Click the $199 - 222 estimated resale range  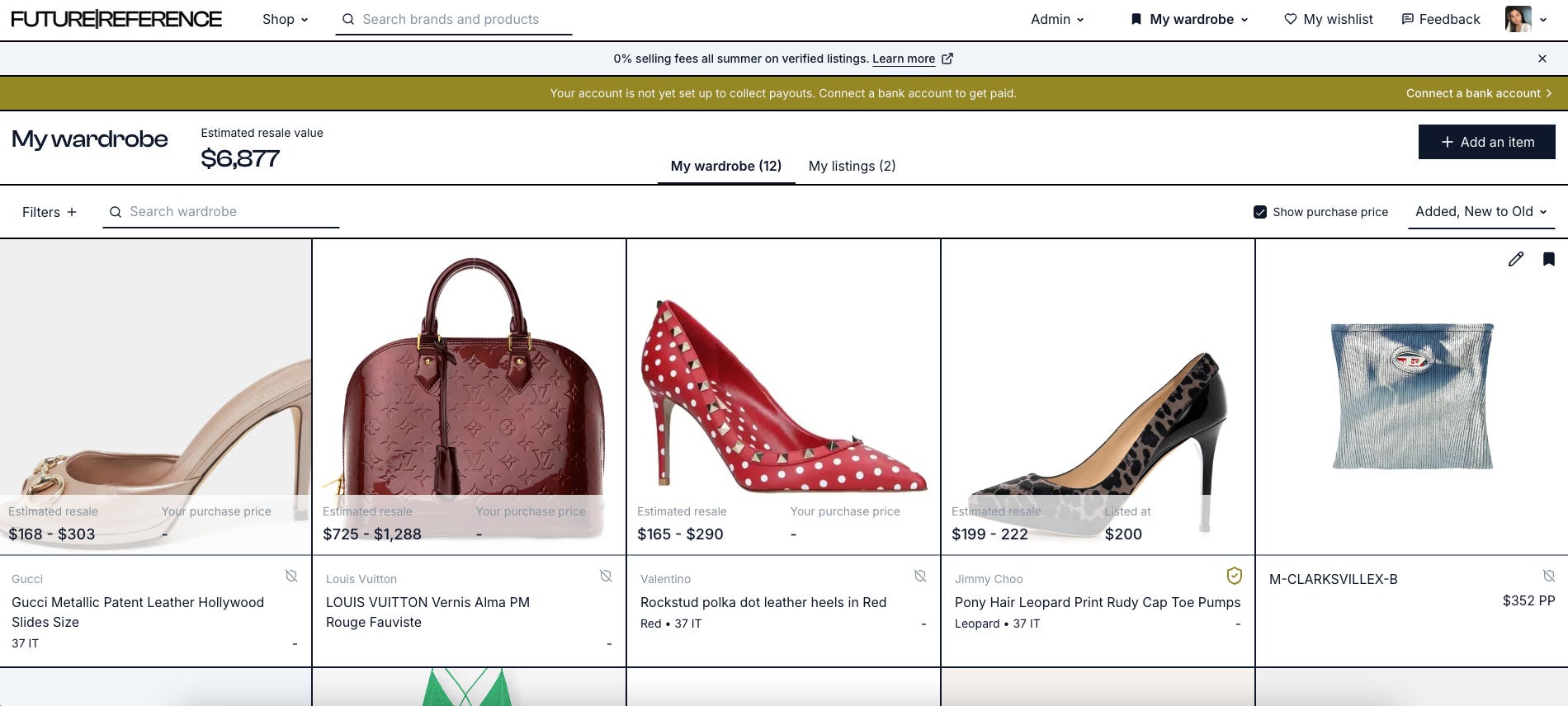(x=989, y=534)
